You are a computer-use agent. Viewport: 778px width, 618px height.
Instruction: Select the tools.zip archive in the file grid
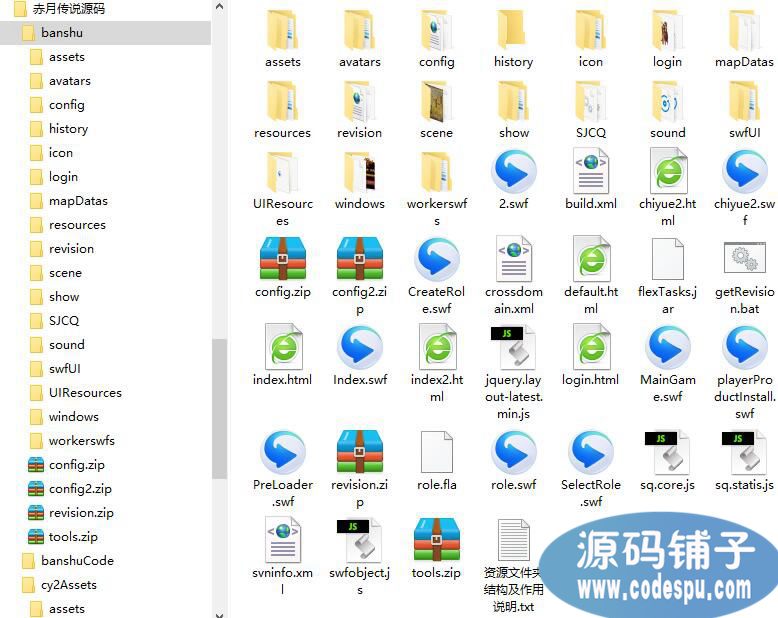(x=437, y=539)
